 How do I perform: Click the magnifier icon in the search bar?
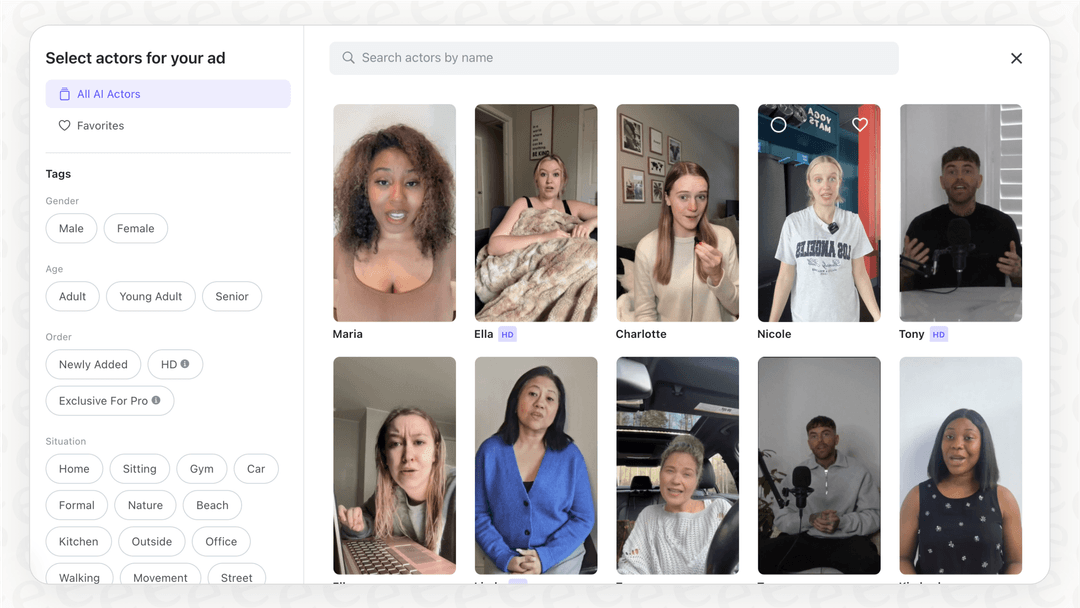click(x=347, y=58)
